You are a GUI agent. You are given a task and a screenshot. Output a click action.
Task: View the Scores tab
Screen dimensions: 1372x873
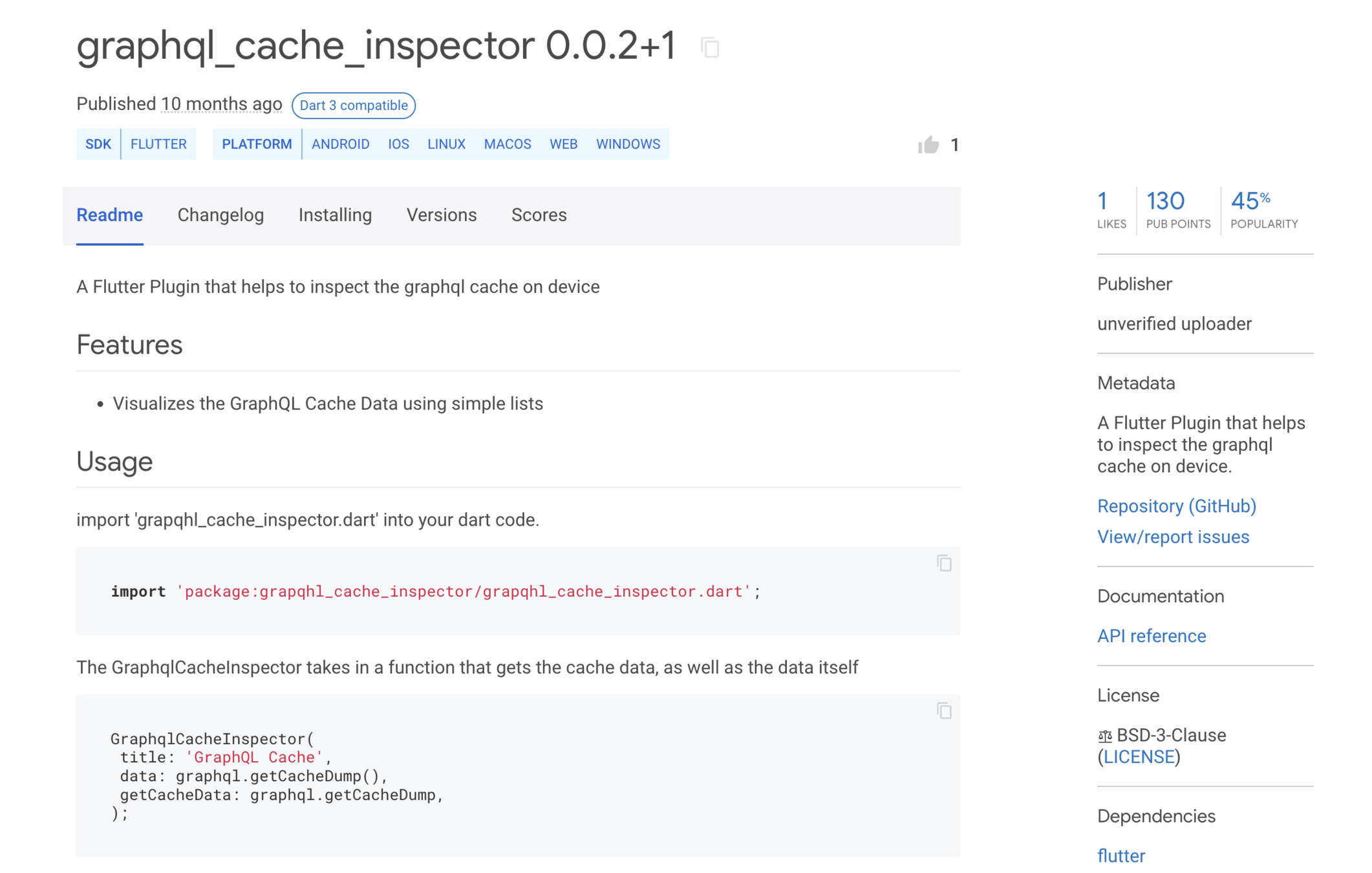coord(539,215)
